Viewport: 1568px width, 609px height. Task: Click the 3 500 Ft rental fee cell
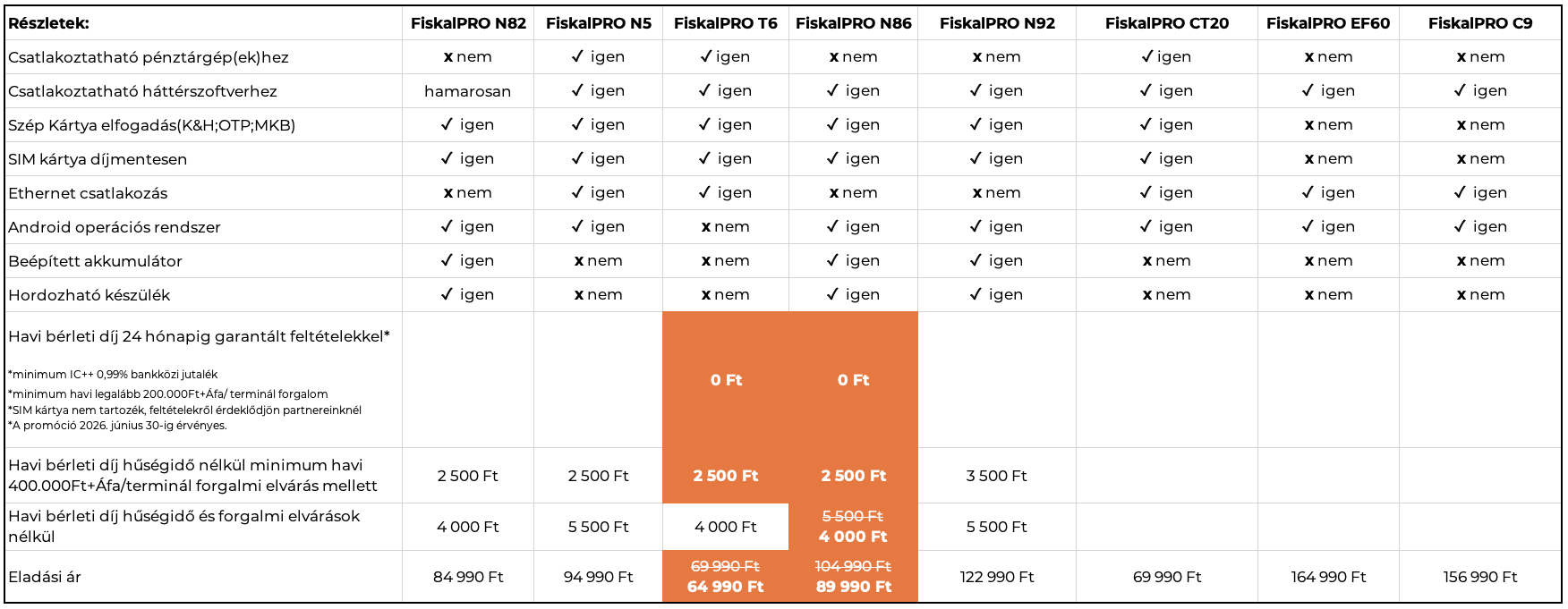click(996, 476)
